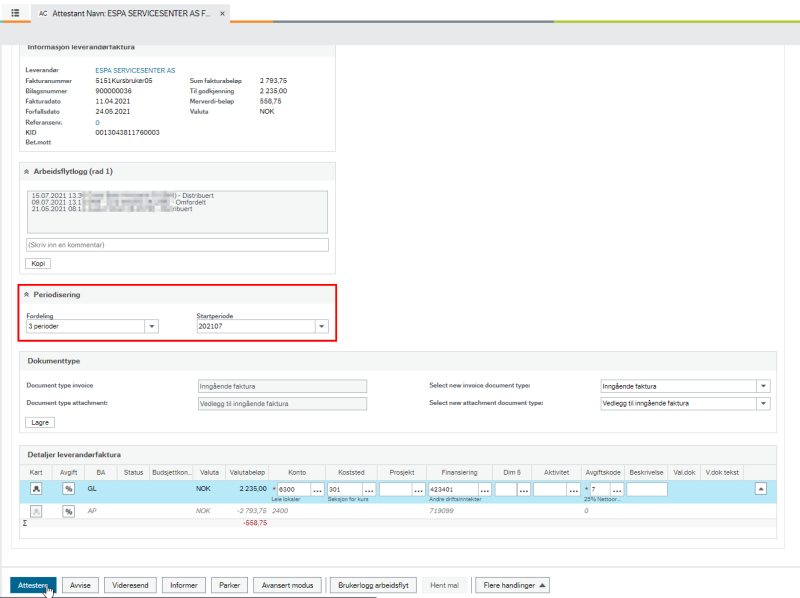Viewport: 800px width, 598px height.
Task: Click the Kopi button
Action: point(38,264)
